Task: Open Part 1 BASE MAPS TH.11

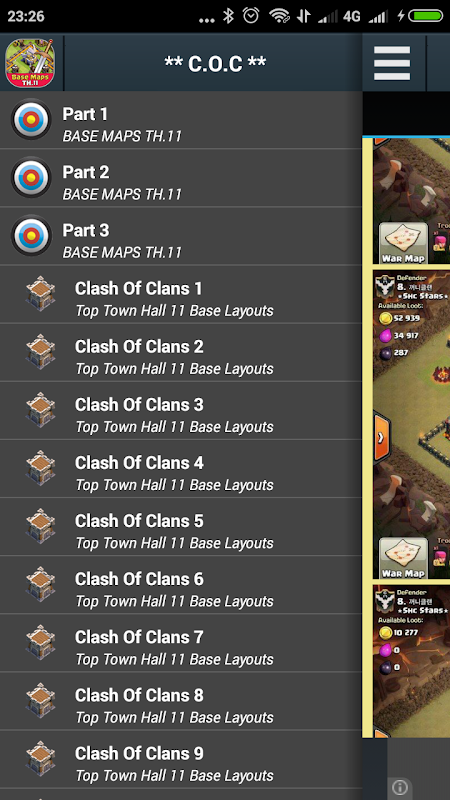Action: coord(181,120)
